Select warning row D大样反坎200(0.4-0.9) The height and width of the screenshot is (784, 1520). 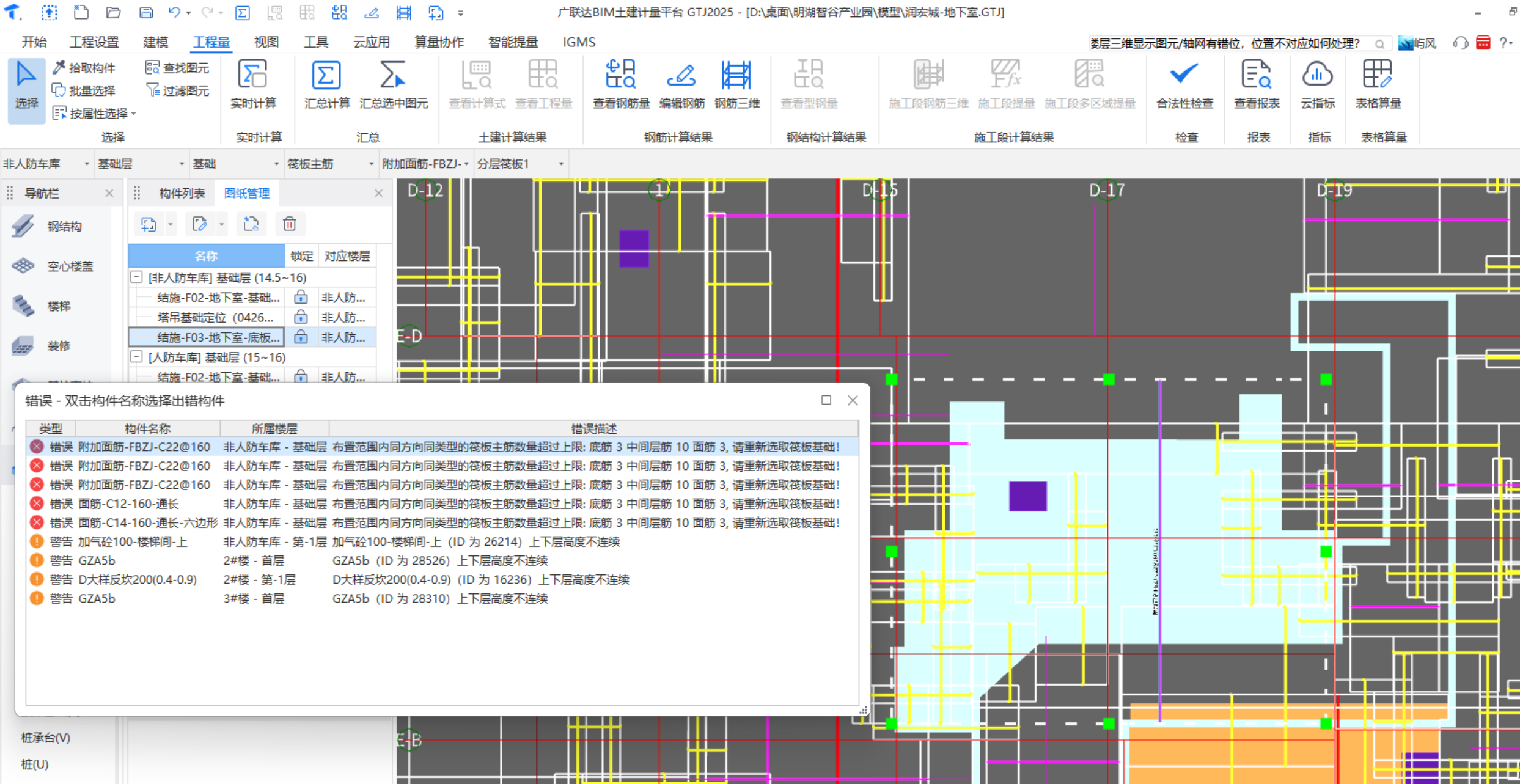(x=442, y=579)
